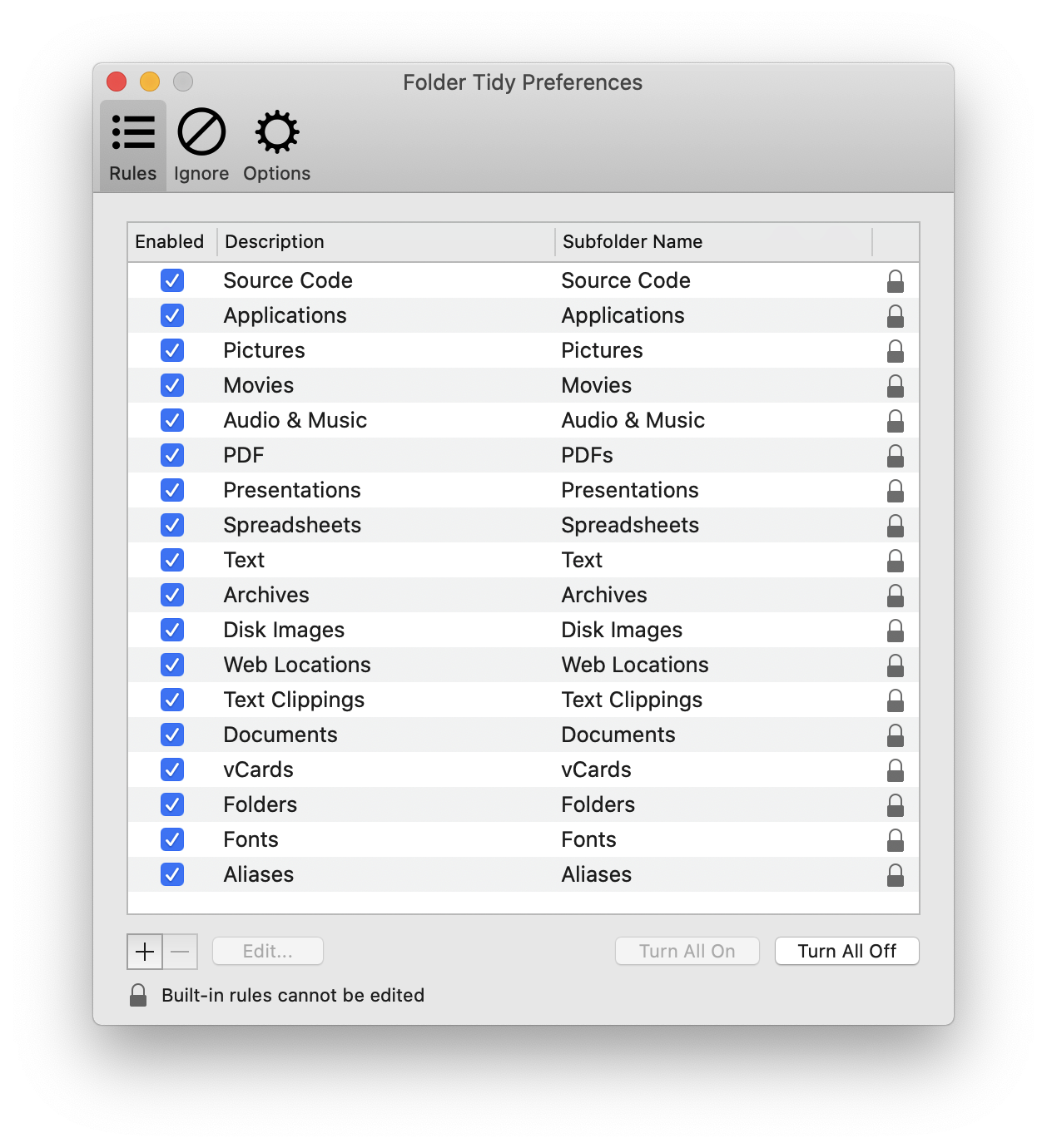Viewport: 1047px width, 1148px height.
Task: Click the lock icon beside the vCards rule
Action: (x=896, y=770)
